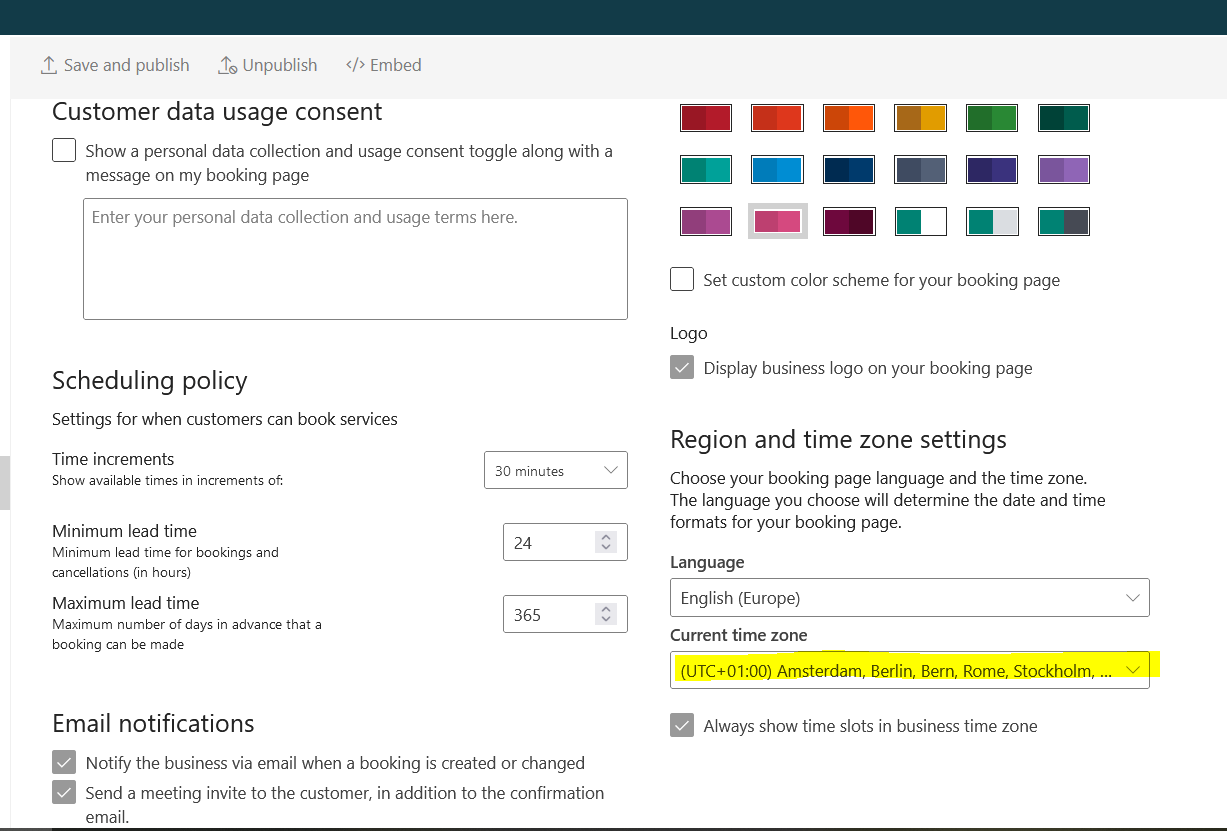Uncheck Display business logo checkbox

(x=682, y=368)
